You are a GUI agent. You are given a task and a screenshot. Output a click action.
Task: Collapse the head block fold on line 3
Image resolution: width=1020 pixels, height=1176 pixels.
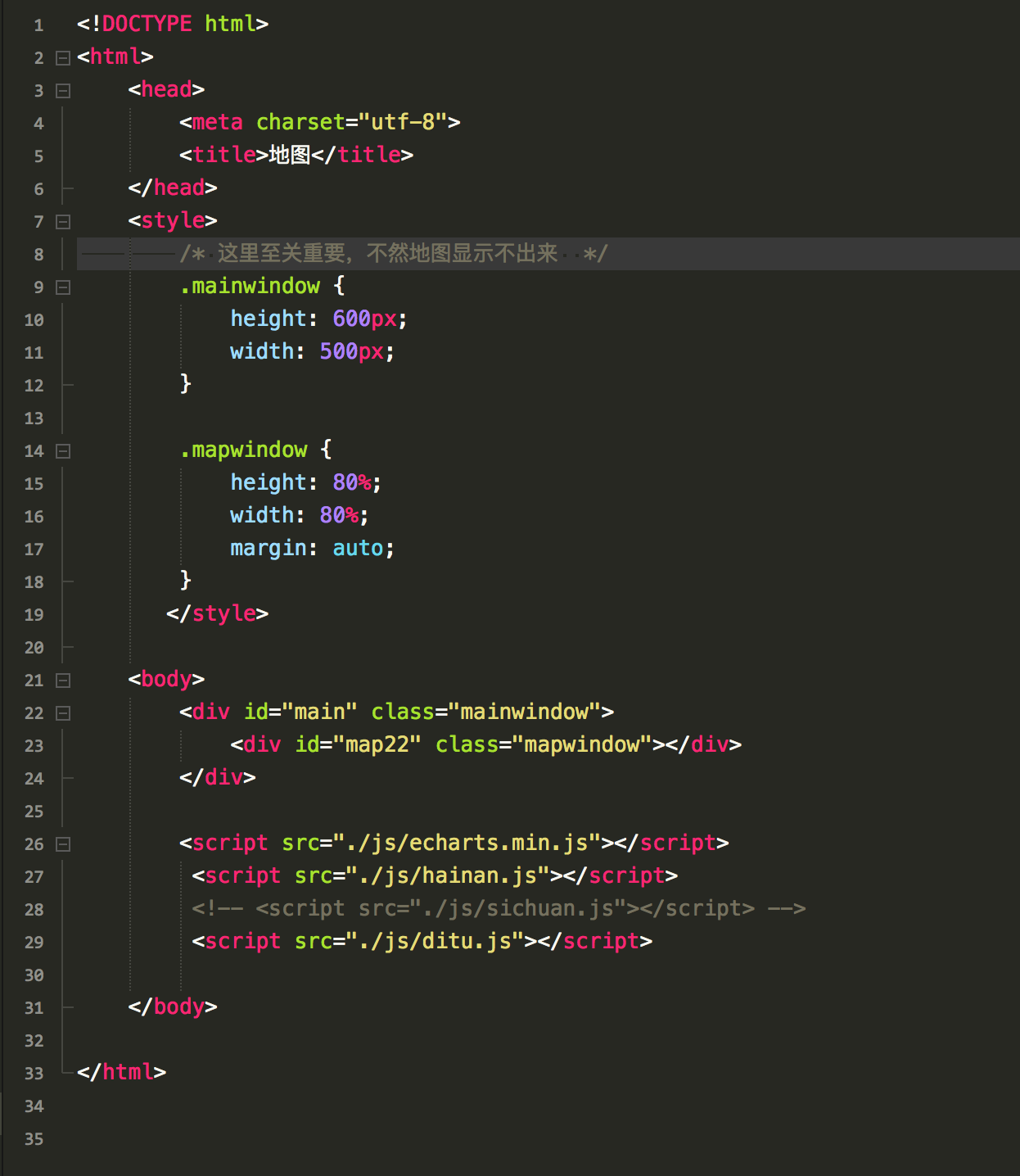coord(63,91)
